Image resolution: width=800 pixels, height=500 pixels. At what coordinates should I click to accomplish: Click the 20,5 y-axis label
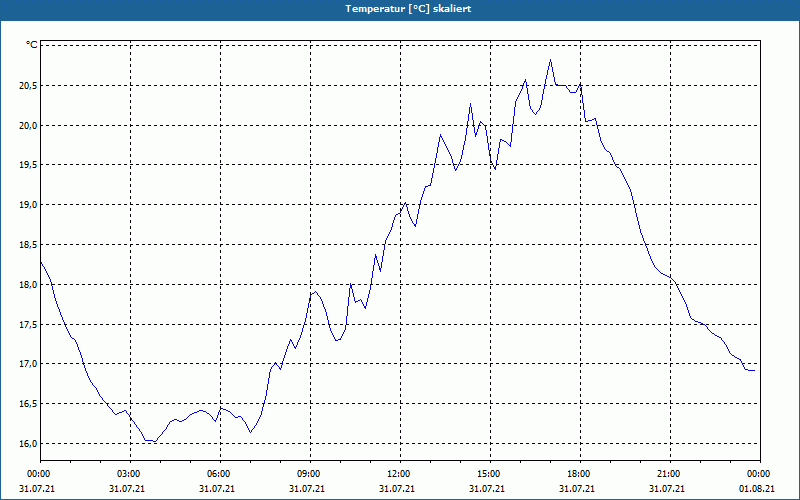click(x=28, y=86)
